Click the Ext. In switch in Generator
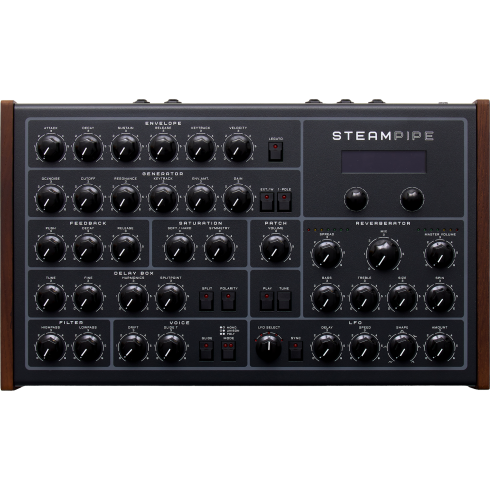Viewport: 490px width, 490px height. pos(267,202)
